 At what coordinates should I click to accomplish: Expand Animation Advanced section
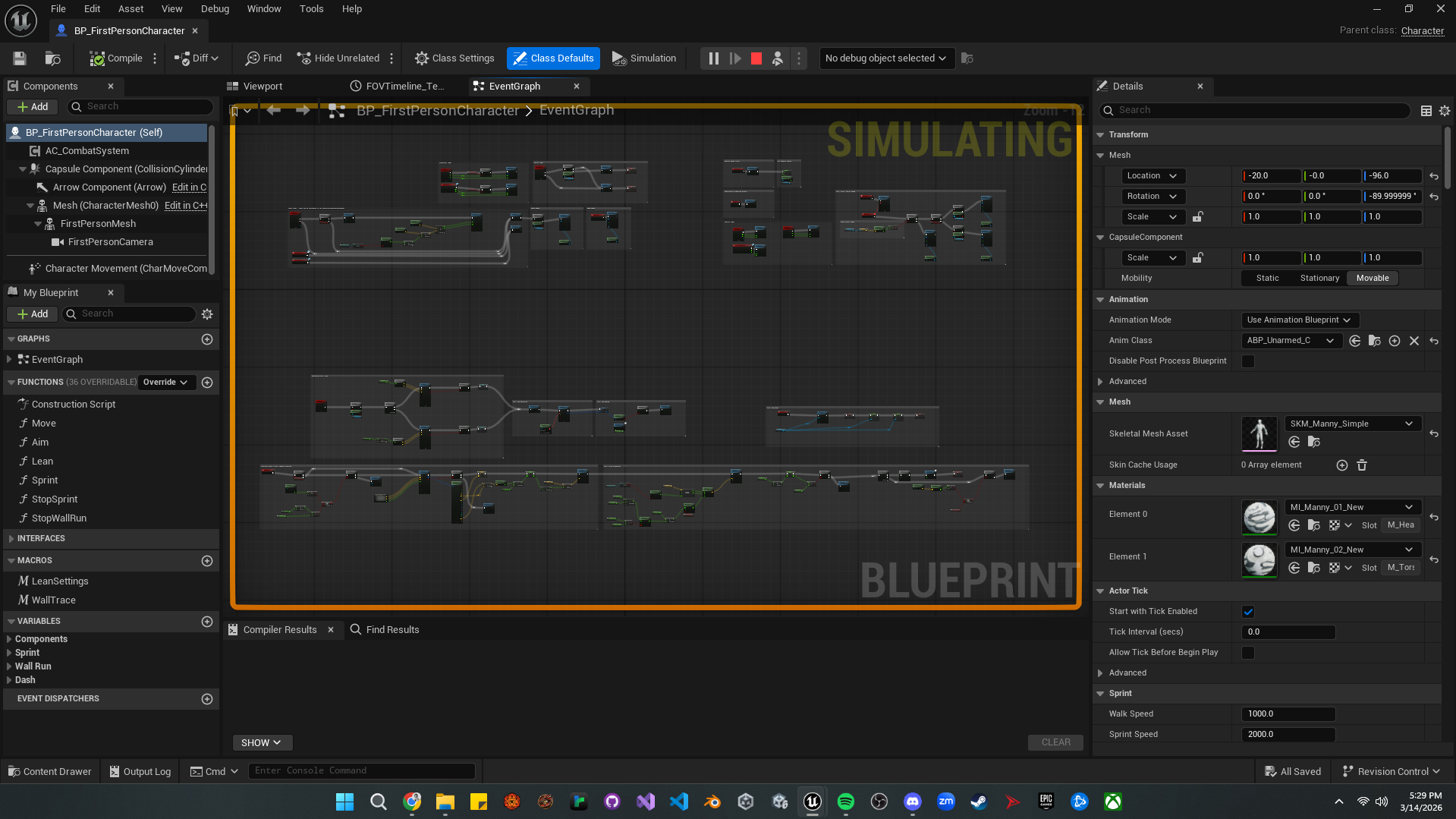click(x=1100, y=382)
